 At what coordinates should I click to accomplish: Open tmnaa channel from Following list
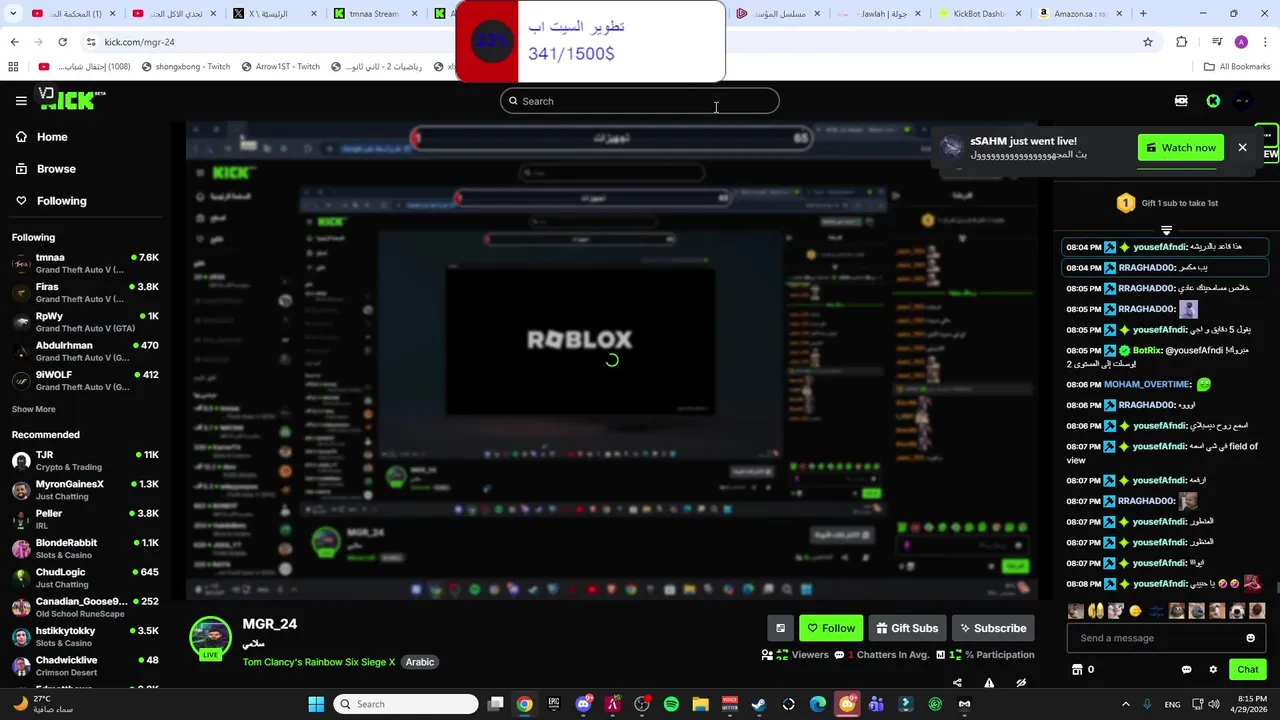click(x=85, y=263)
